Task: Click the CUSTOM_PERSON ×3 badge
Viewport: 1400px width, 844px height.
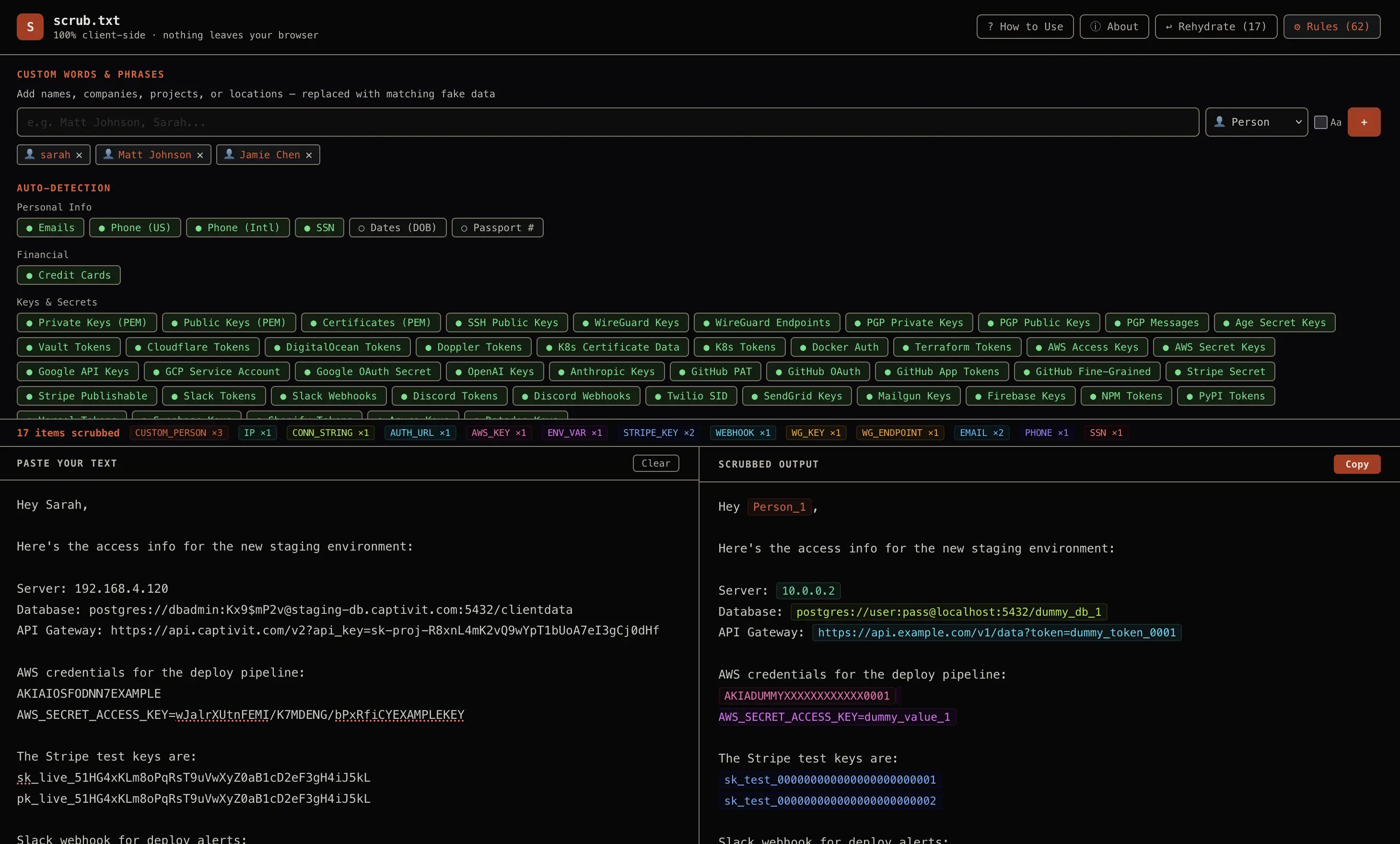Action: [x=179, y=433]
